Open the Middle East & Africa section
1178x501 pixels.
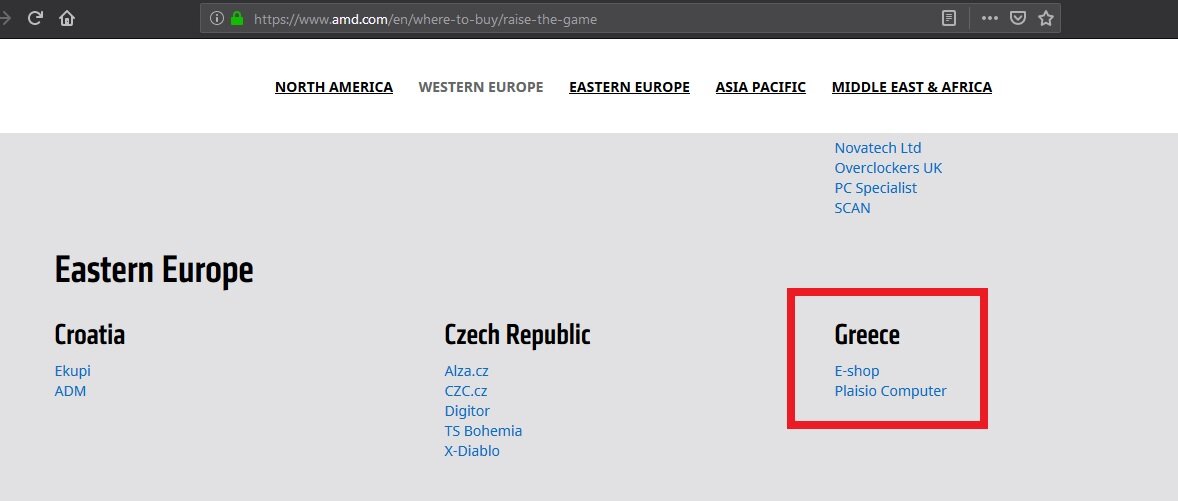click(911, 87)
